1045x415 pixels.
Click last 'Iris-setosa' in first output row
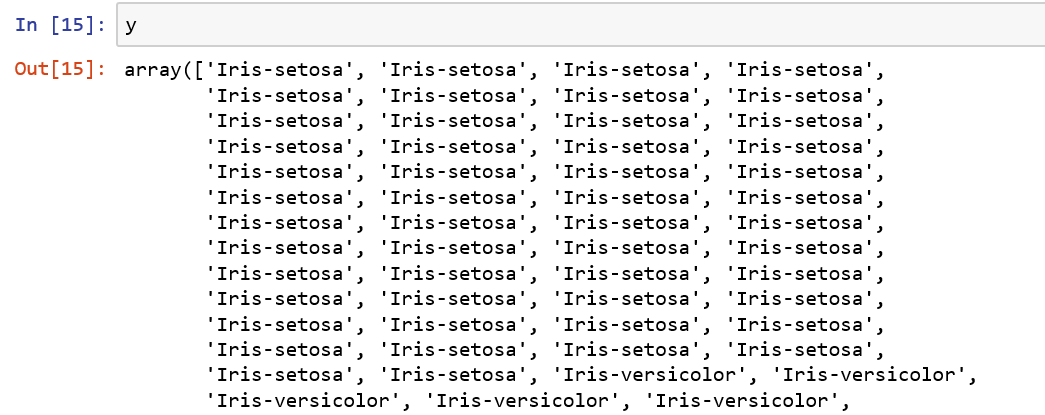click(803, 71)
